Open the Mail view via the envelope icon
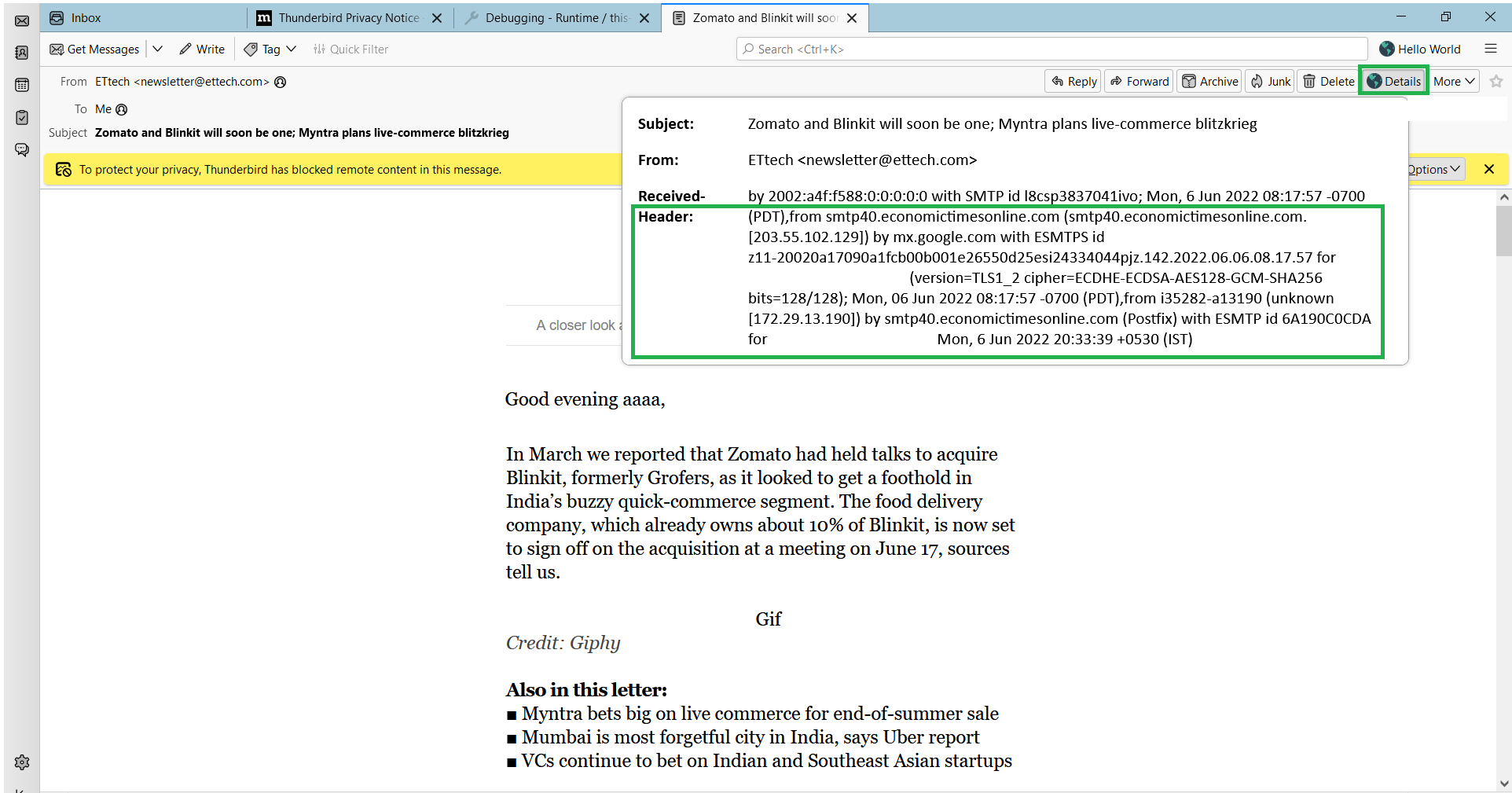This screenshot has width=1512, height=793. [22, 21]
